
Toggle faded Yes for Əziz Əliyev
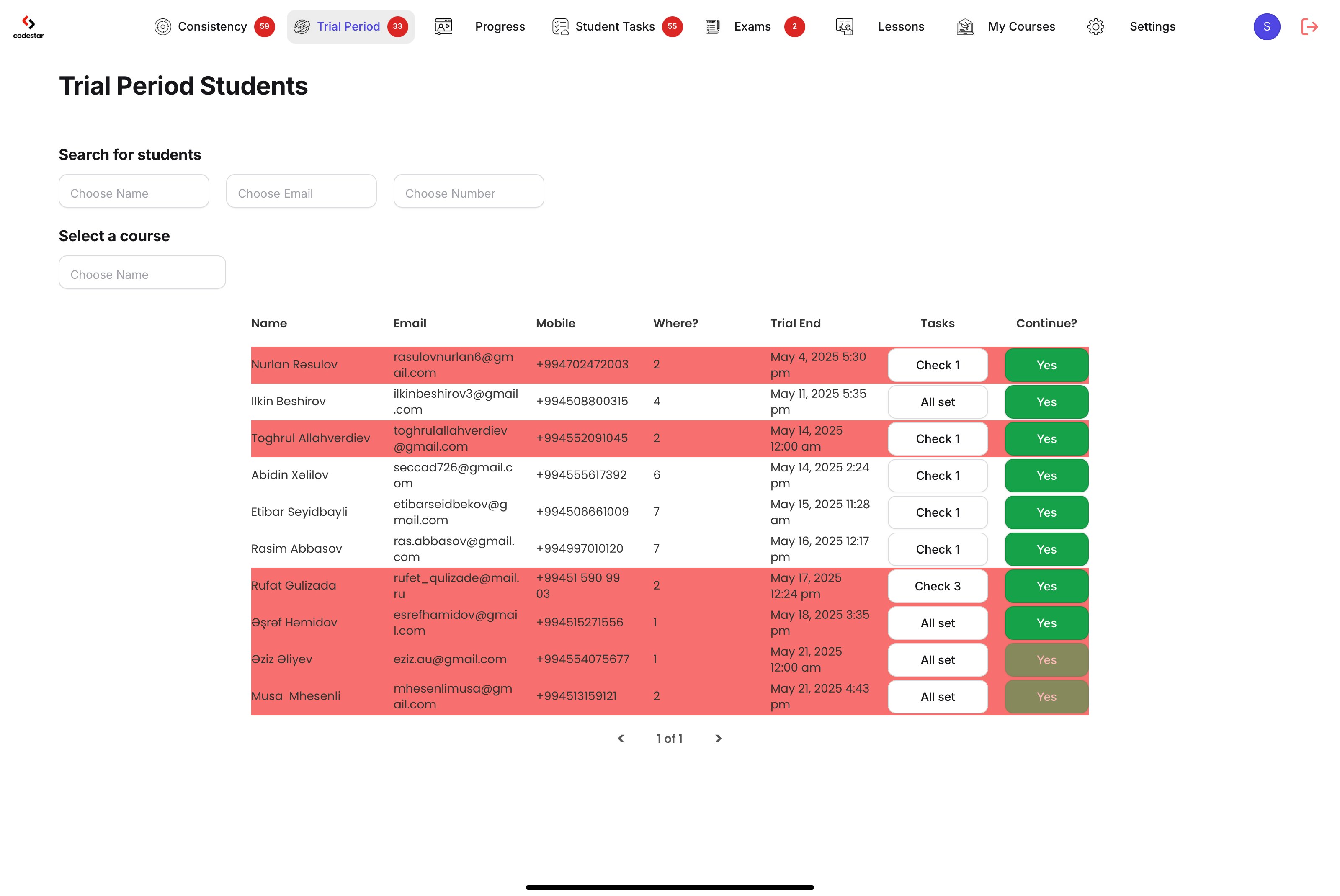(x=1046, y=660)
